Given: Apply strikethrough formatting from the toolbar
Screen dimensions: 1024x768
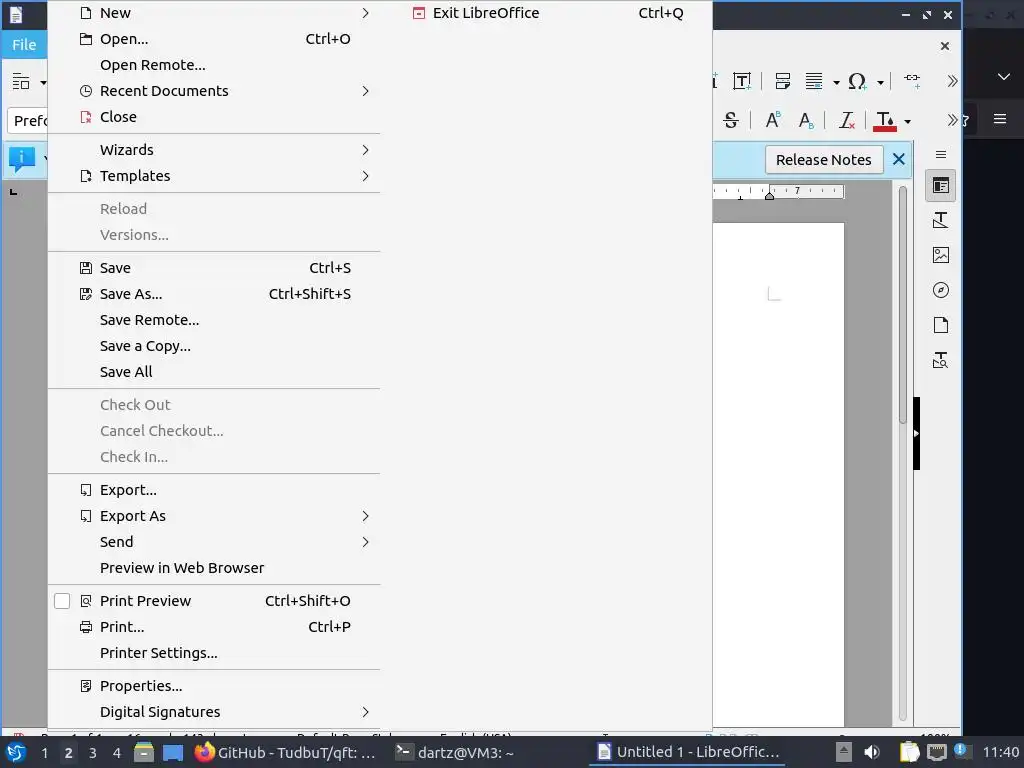Looking at the screenshot, I should 731,120.
